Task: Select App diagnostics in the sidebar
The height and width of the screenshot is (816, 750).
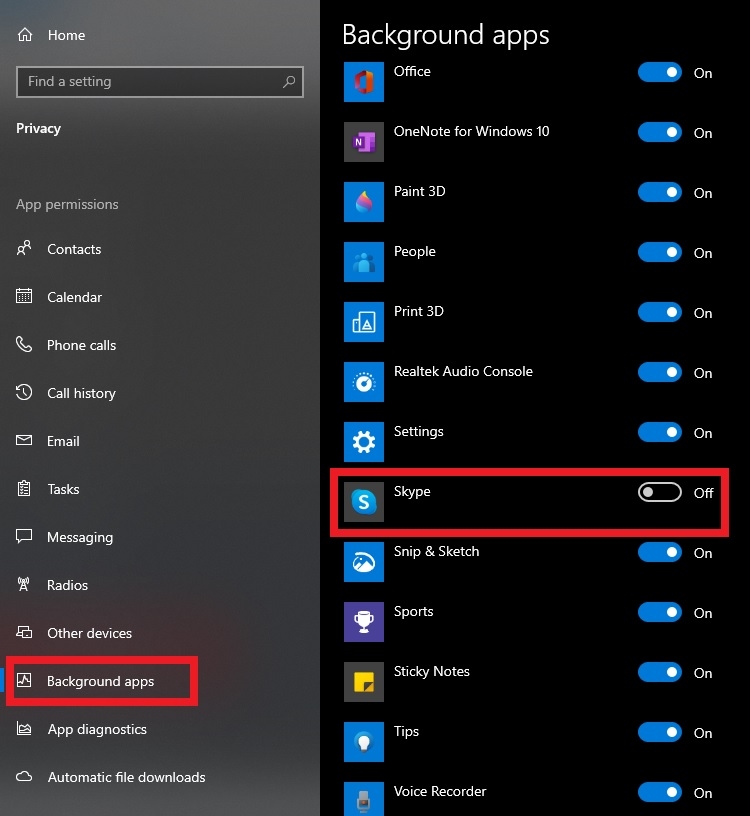Action: [97, 729]
